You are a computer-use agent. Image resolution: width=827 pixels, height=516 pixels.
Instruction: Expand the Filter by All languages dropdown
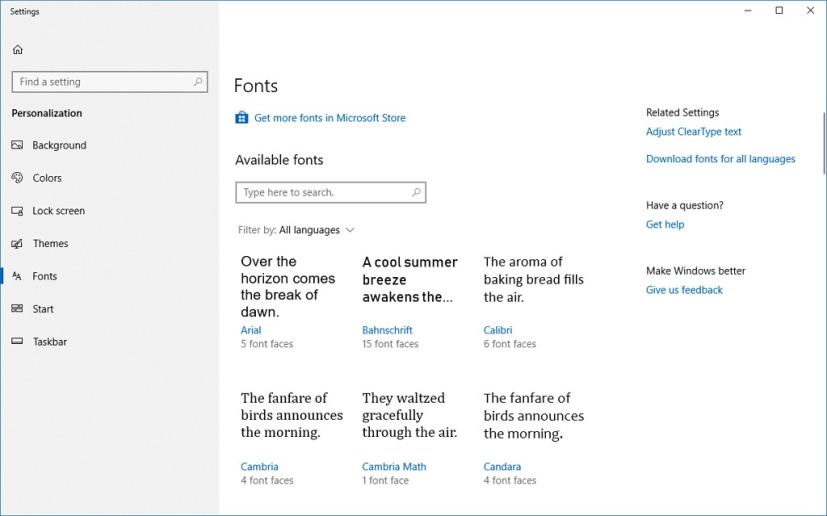(x=296, y=230)
